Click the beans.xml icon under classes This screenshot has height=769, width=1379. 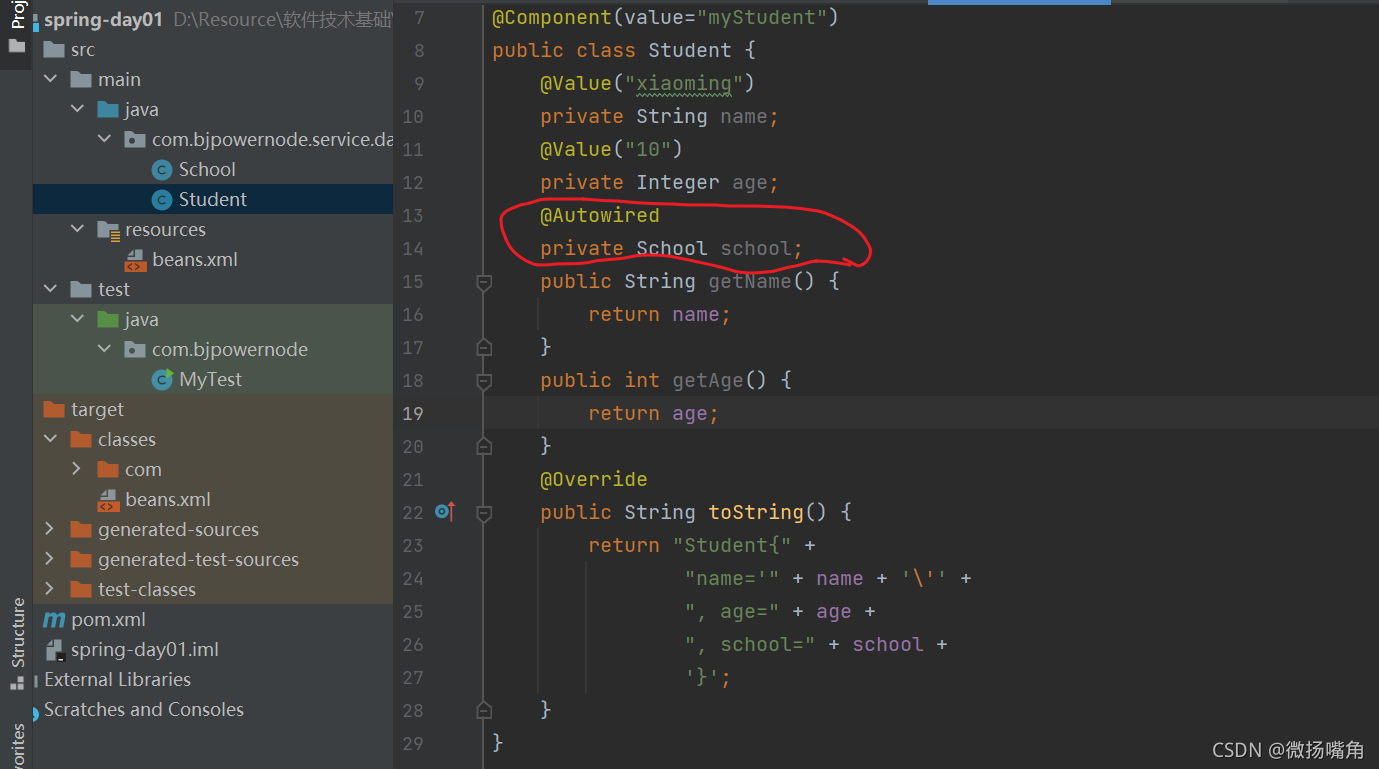coord(108,500)
